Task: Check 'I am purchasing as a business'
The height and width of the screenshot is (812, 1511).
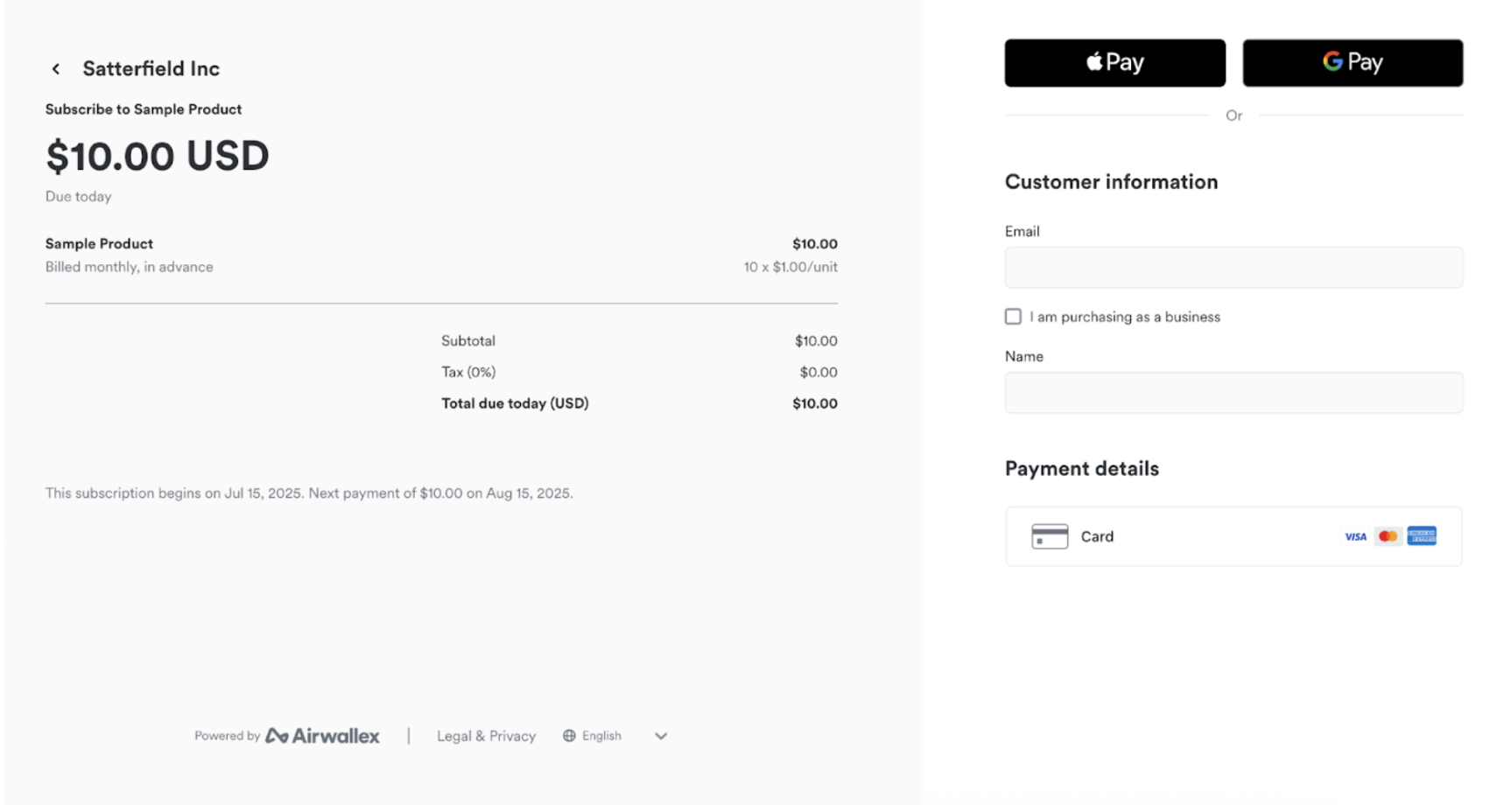Action: [x=1013, y=317]
